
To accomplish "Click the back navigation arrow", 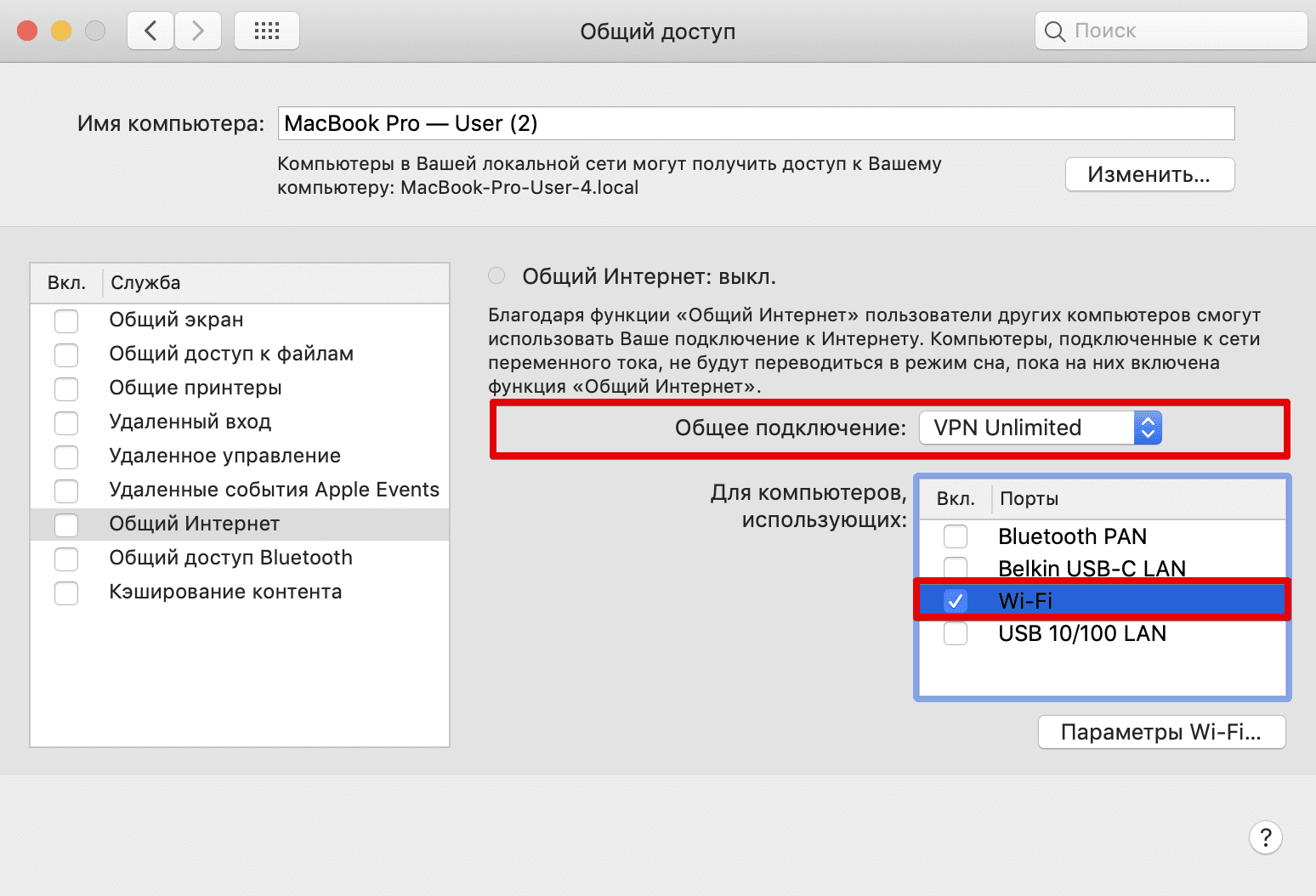I will 150,30.
